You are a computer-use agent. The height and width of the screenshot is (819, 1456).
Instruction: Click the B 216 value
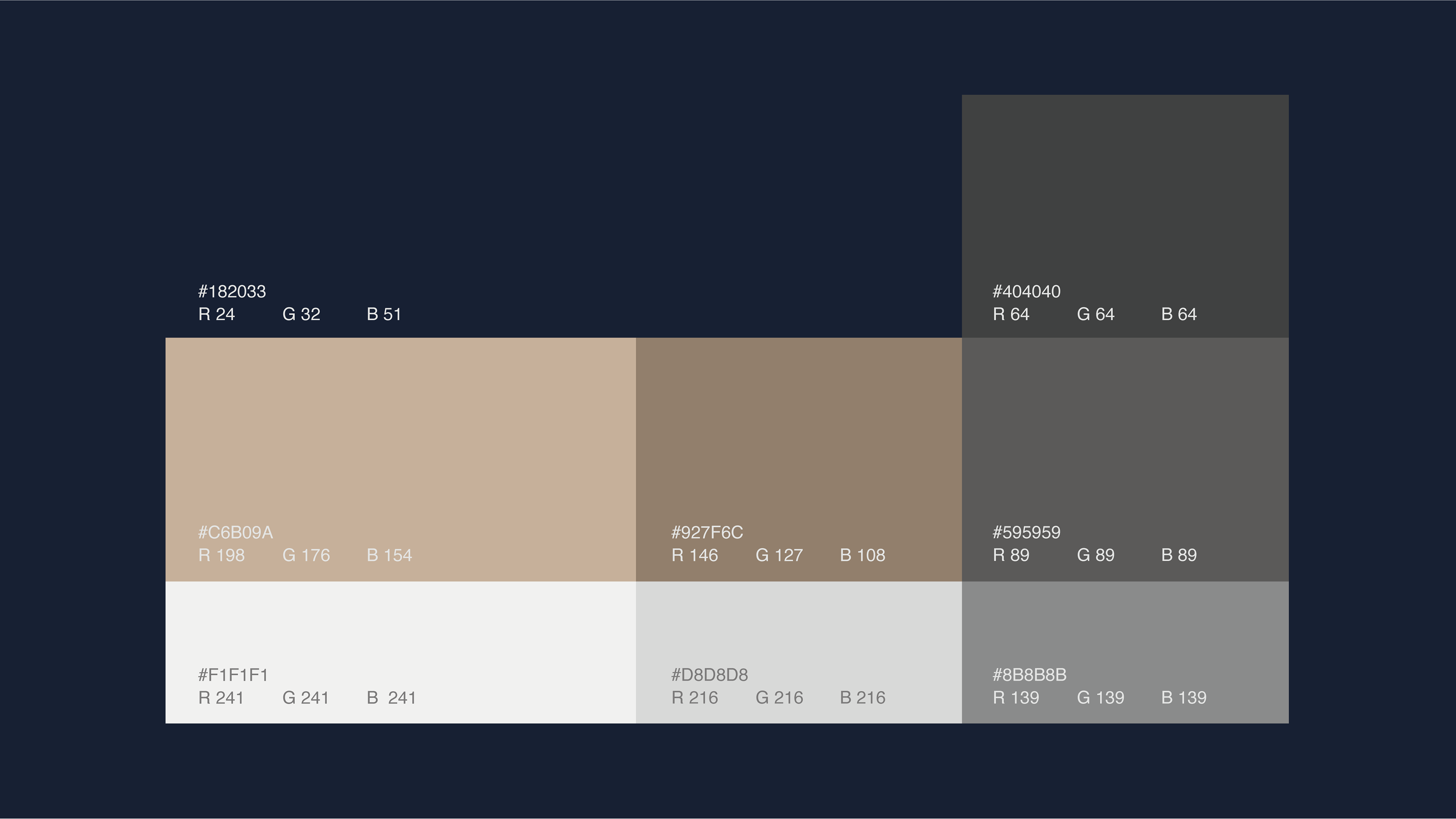point(863,698)
